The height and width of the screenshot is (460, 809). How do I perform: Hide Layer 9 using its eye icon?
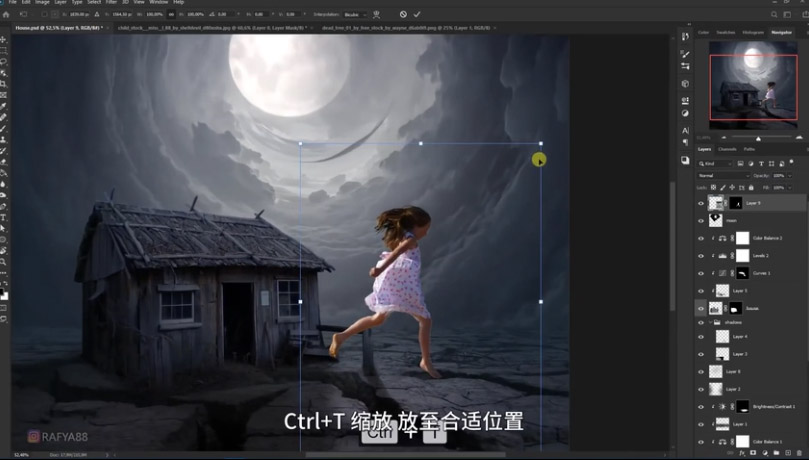click(700, 203)
